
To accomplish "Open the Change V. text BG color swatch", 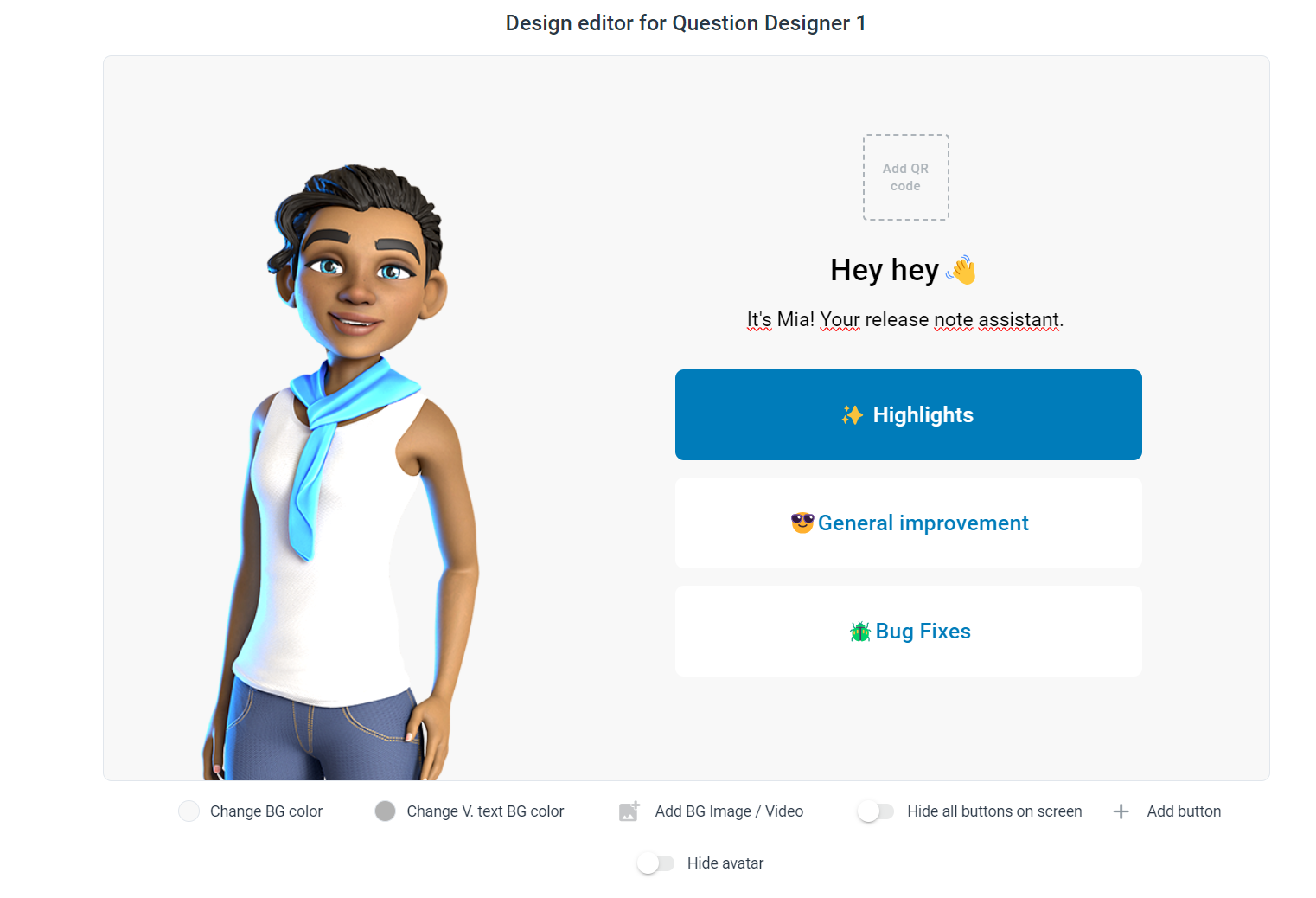I will [x=386, y=811].
